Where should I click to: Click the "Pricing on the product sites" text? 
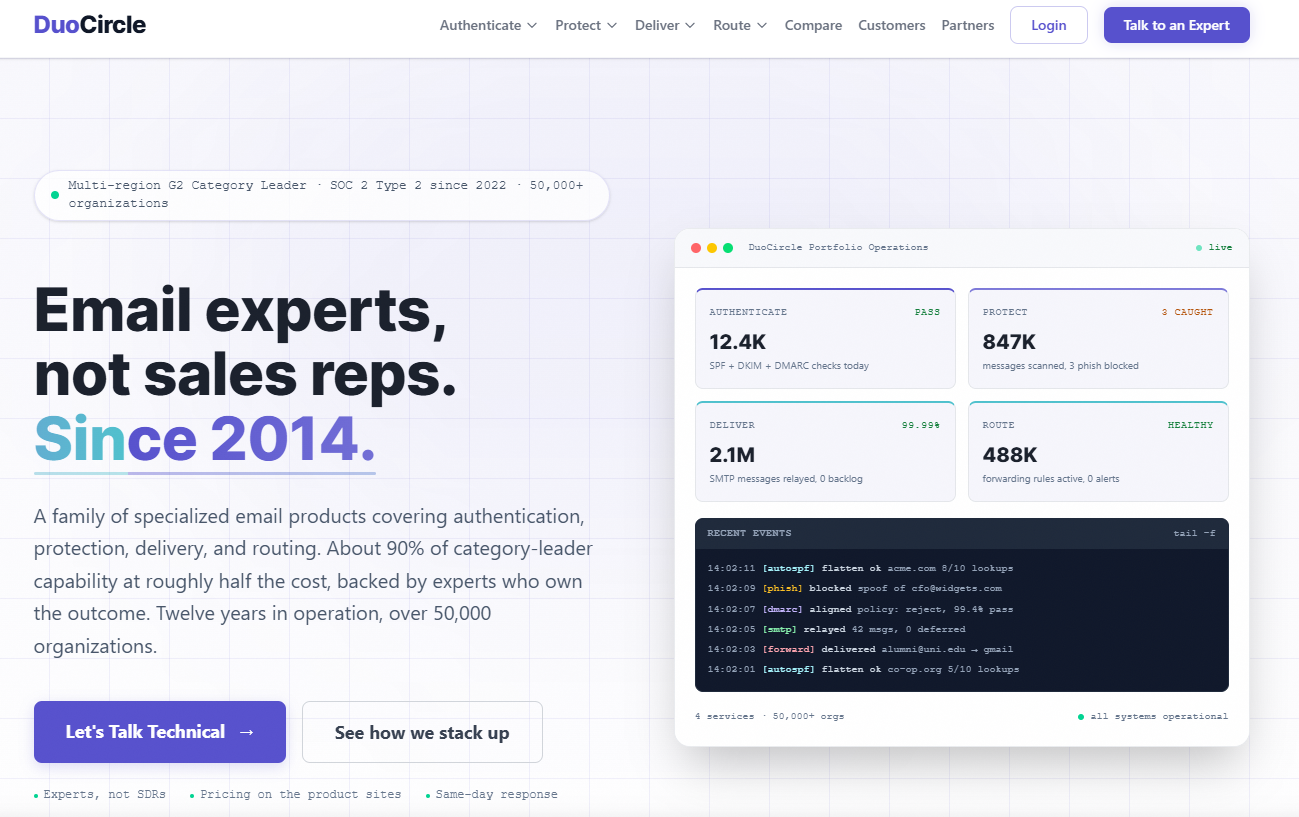300,794
